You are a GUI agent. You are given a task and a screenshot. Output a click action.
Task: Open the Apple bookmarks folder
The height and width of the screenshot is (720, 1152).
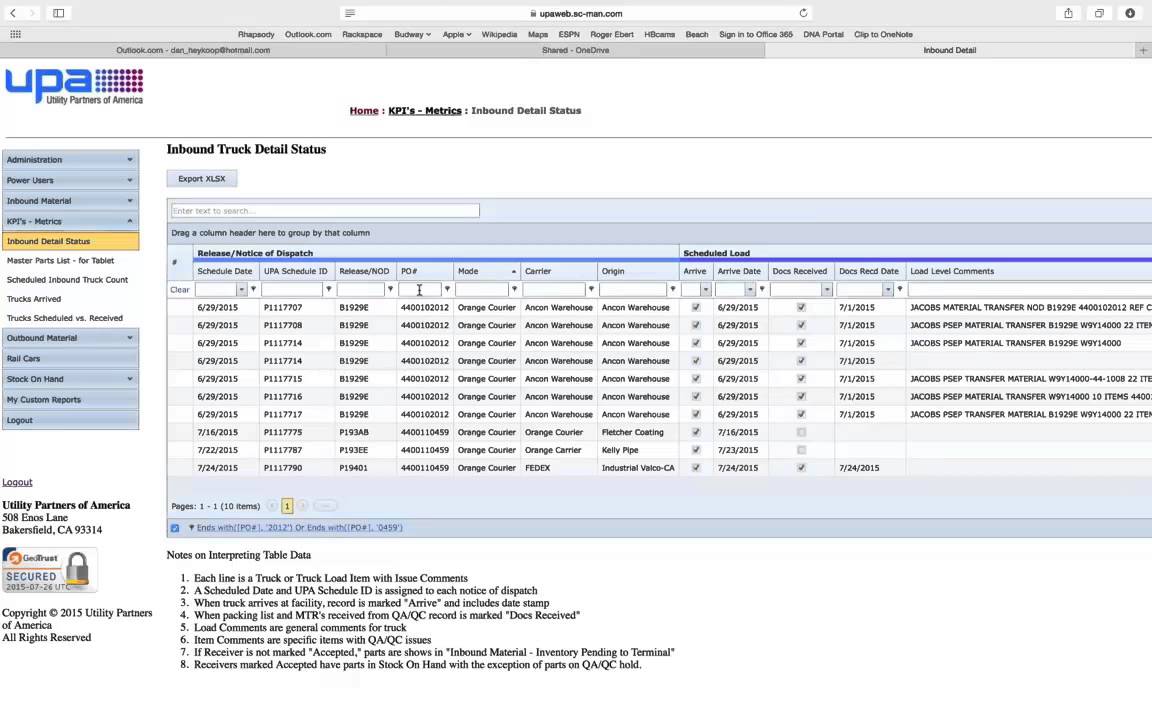coord(457,35)
